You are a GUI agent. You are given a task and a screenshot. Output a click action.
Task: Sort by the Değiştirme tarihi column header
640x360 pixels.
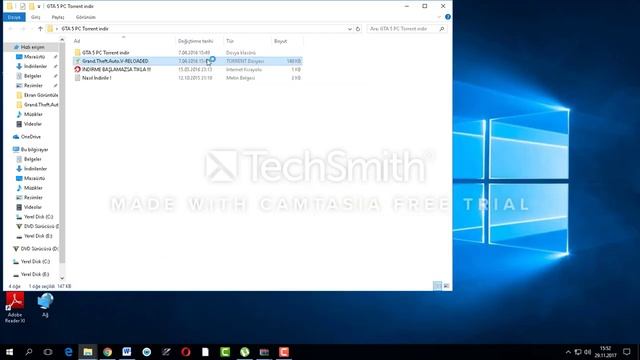pos(196,41)
